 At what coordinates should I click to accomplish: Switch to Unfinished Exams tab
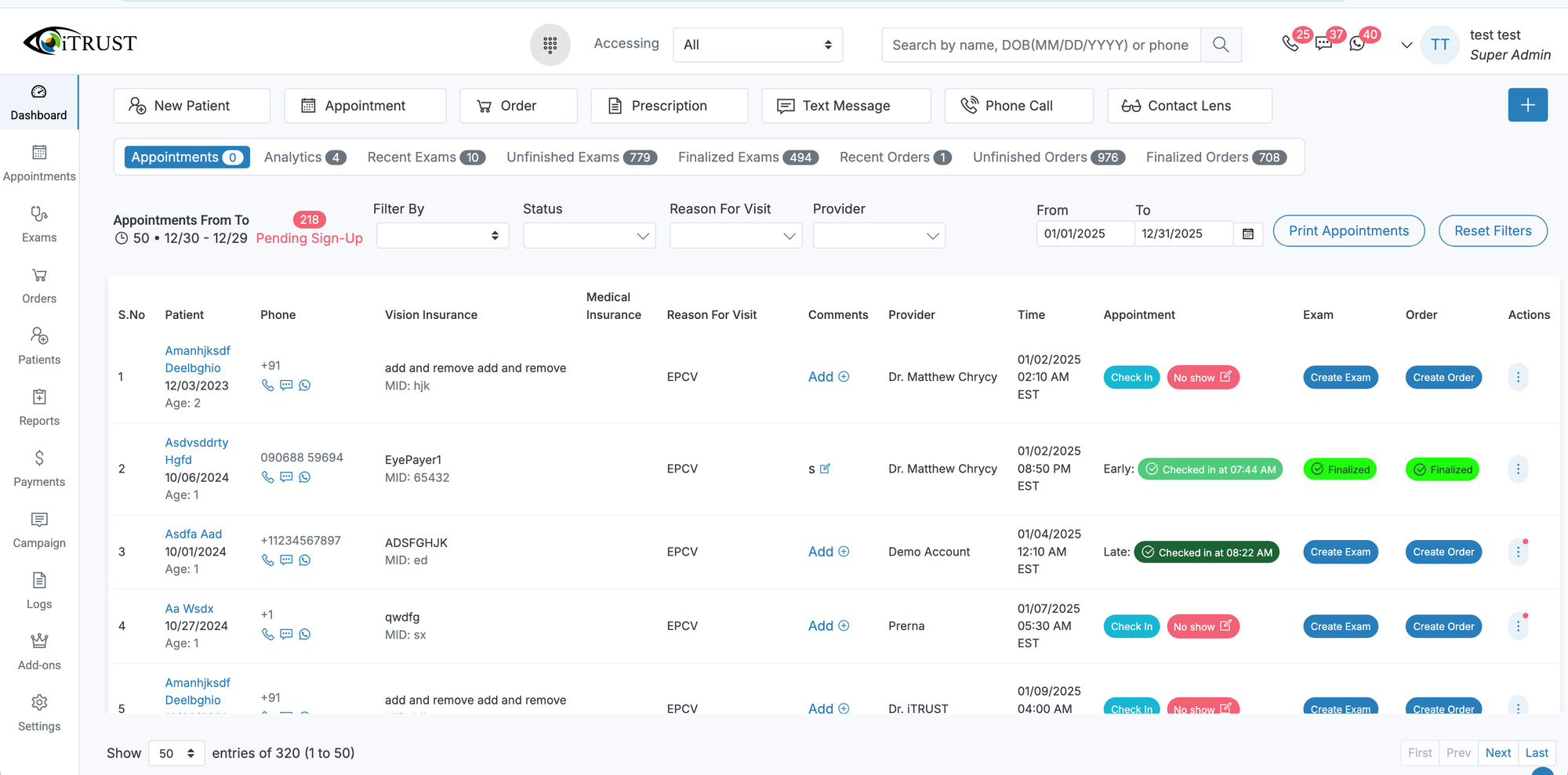pos(581,158)
